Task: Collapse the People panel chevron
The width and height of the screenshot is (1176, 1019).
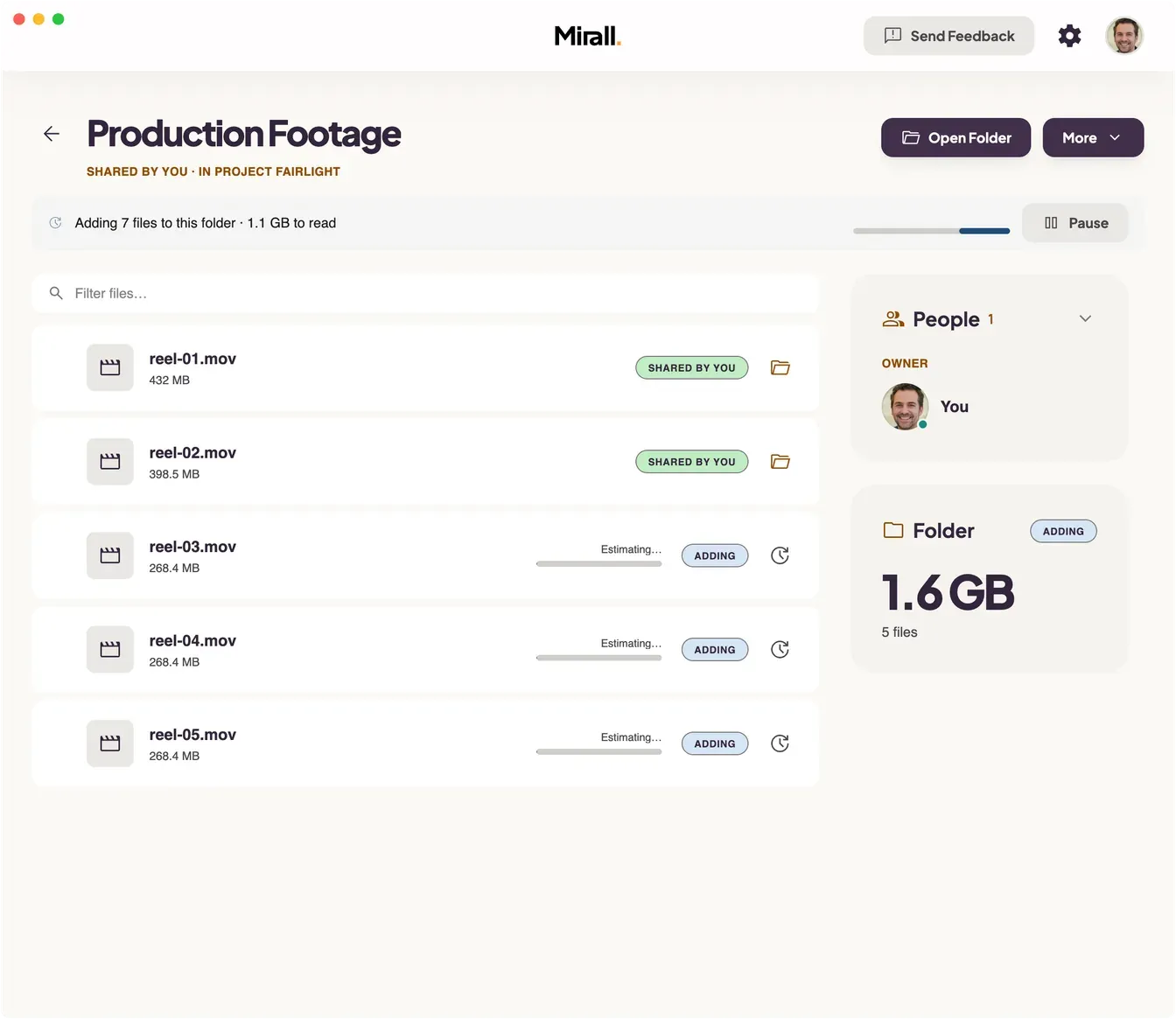Action: pyautogui.click(x=1085, y=318)
